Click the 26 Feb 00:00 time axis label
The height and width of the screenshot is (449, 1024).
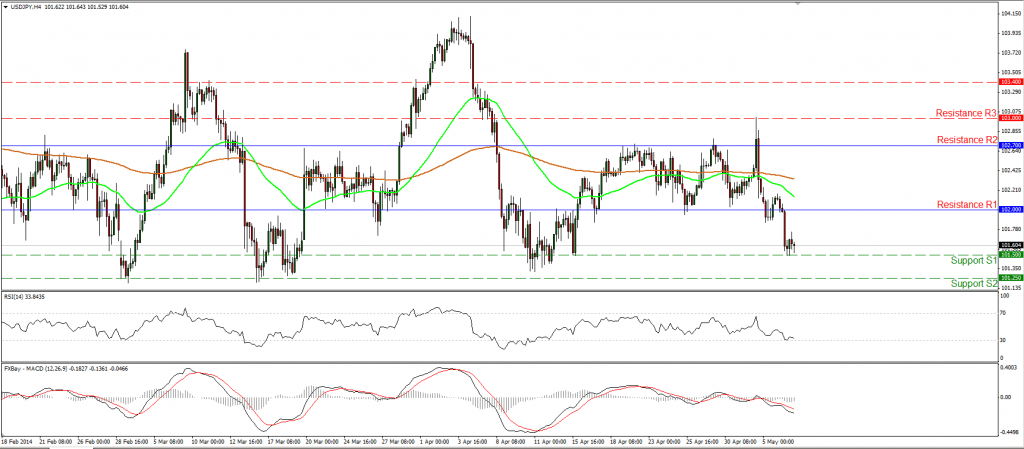point(94,441)
